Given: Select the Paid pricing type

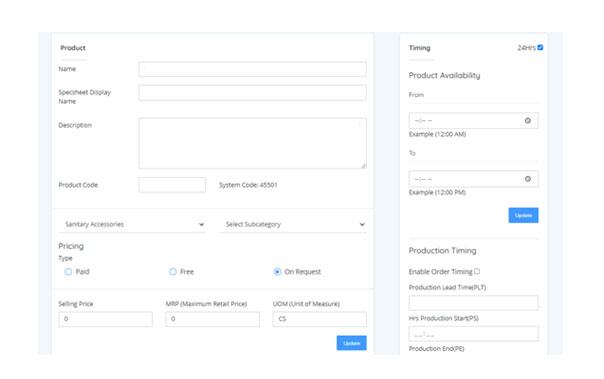Looking at the screenshot, I should pos(68,272).
